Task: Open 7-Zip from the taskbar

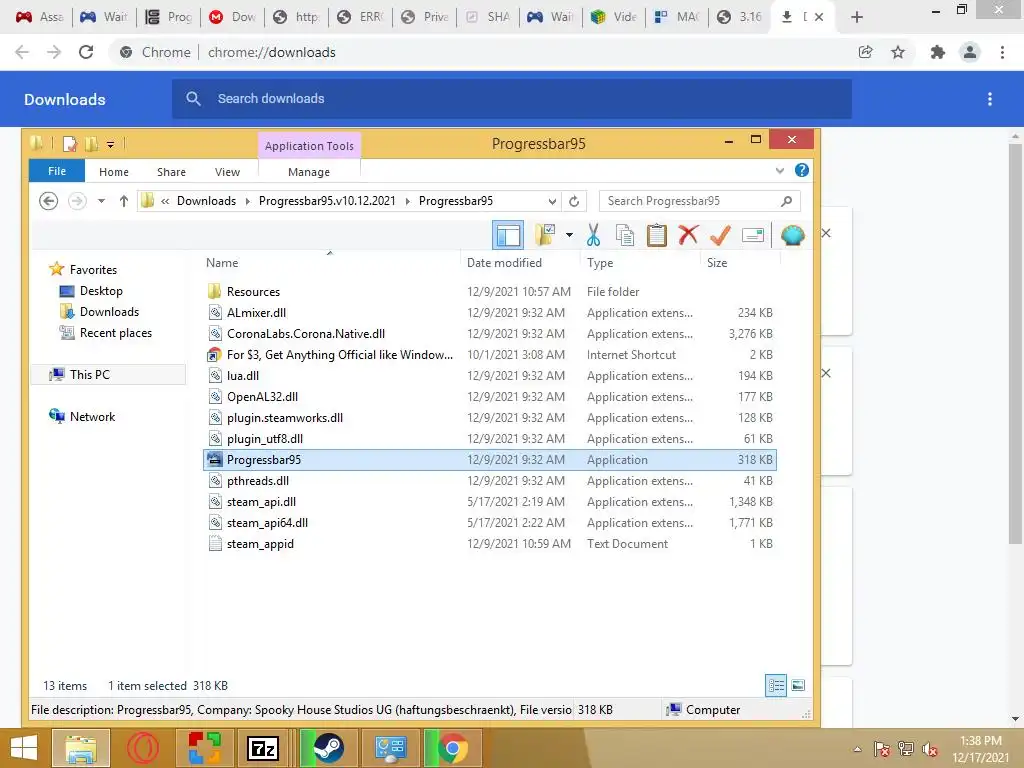Action: (263, 748)
